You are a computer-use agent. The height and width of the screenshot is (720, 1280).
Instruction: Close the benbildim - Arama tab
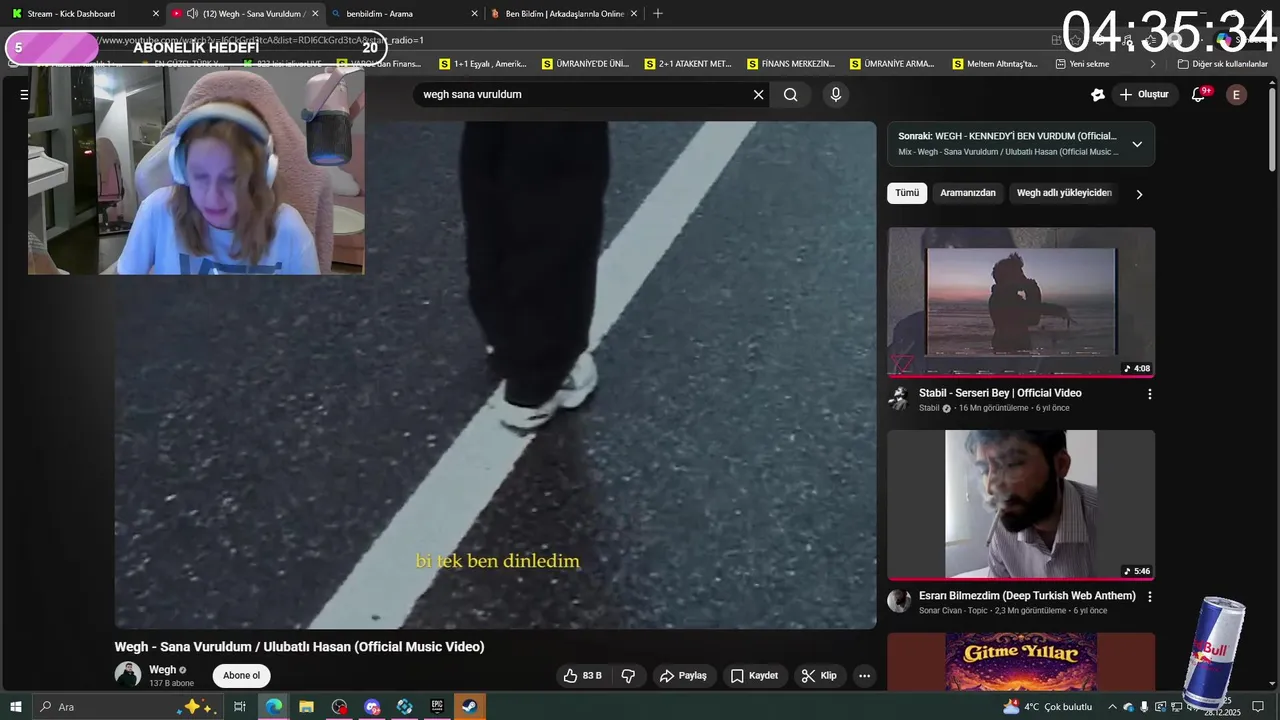tap(474, 14)
